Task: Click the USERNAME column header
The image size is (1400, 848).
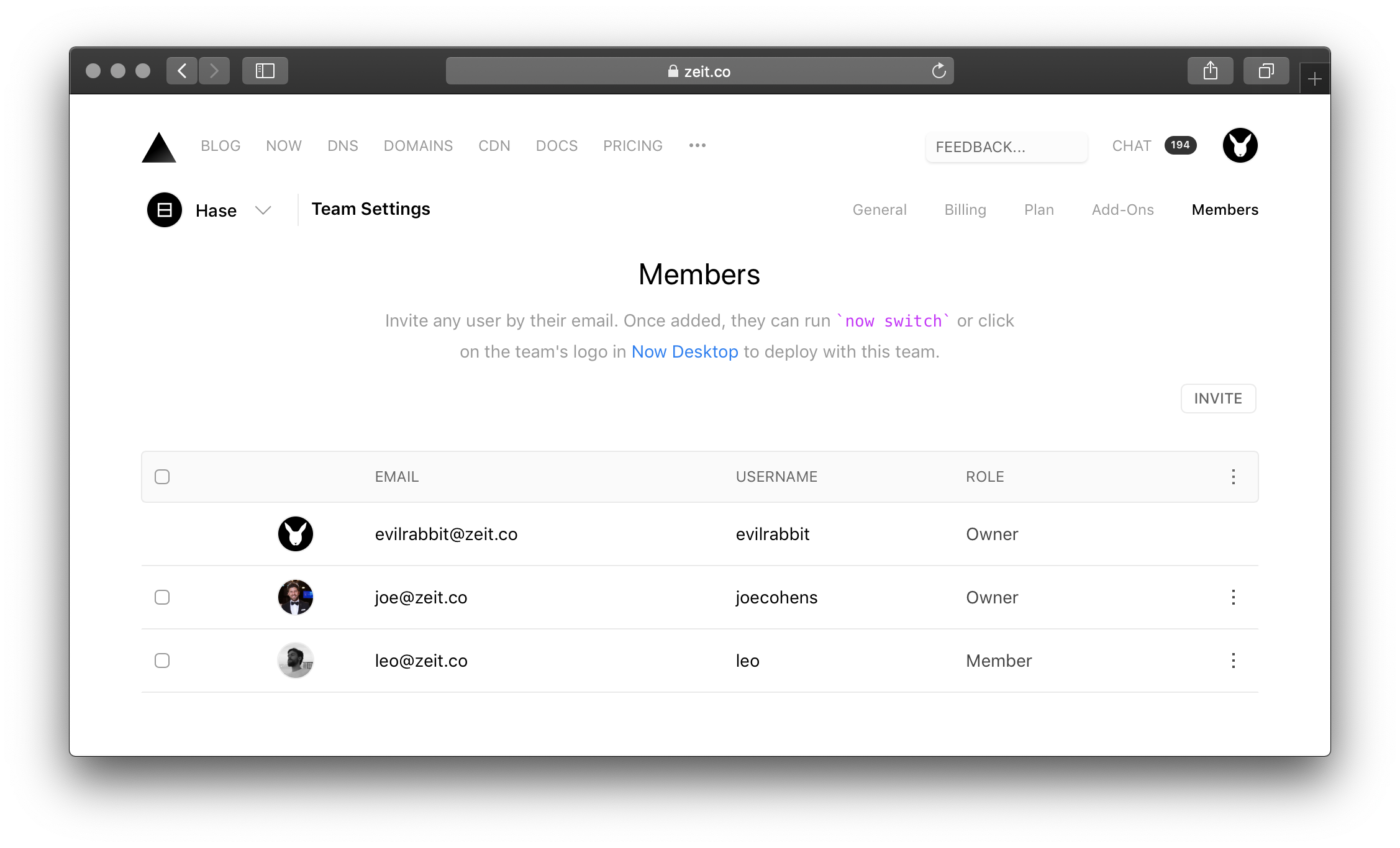Action: click(776, 477)
